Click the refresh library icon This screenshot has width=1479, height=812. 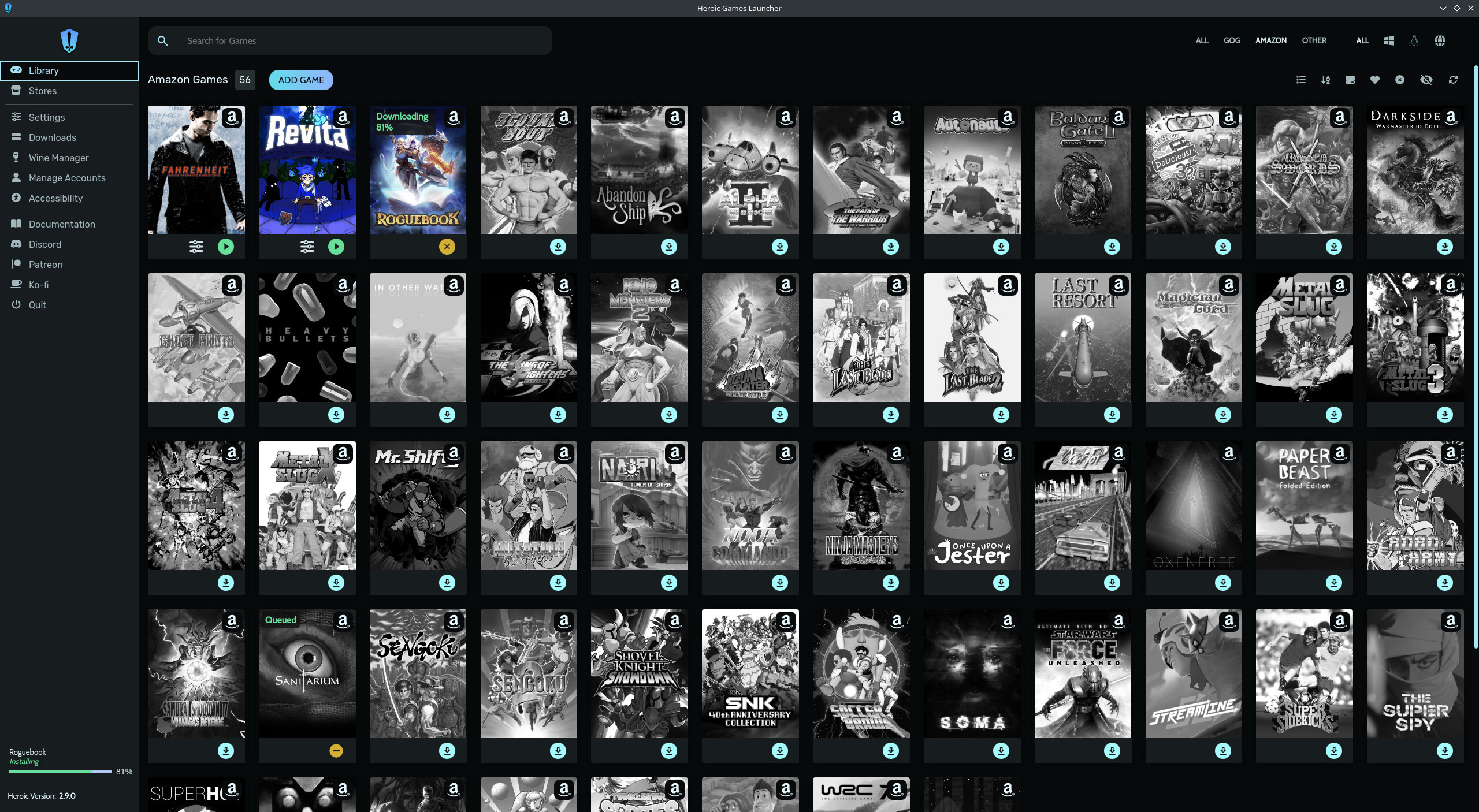(x=1452, y=79)
